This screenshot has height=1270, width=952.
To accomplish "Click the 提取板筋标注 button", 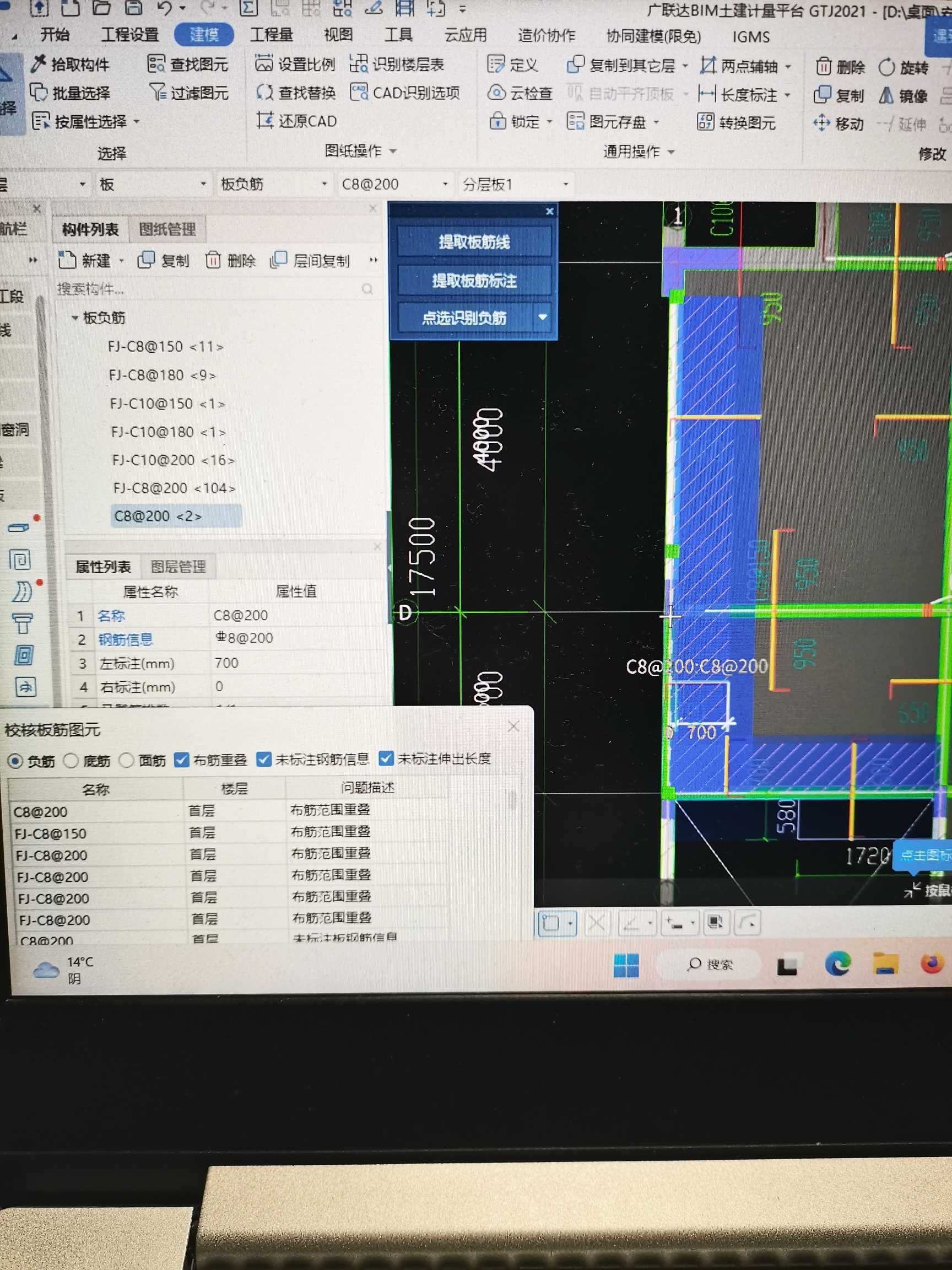I will [x=474, y=281].
